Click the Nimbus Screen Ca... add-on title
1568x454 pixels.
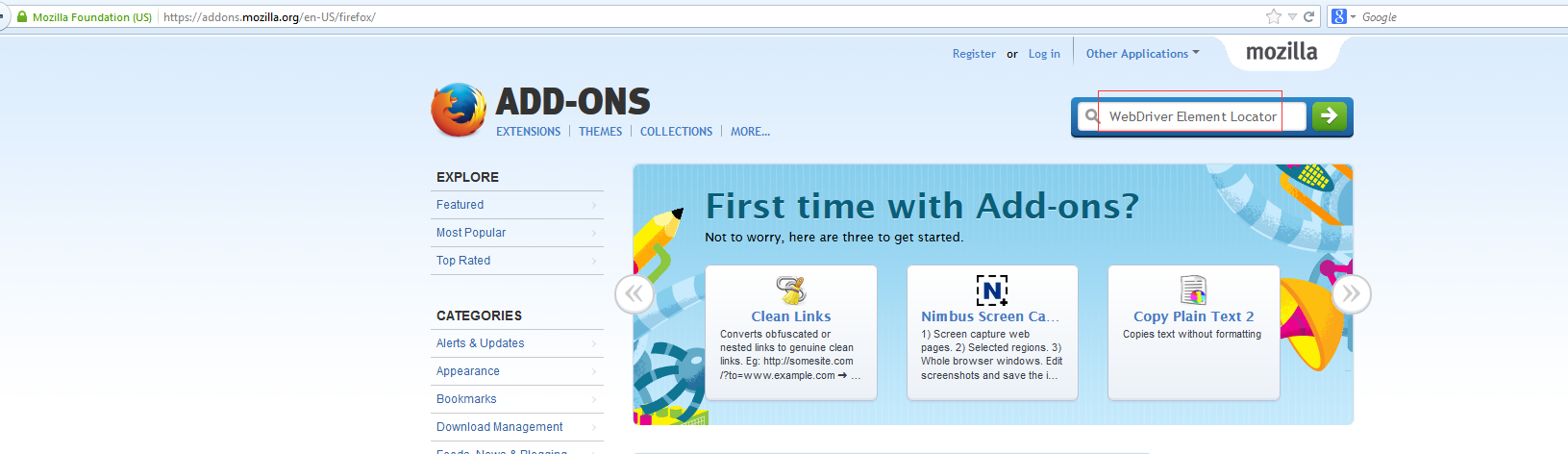tap(990, 316)
